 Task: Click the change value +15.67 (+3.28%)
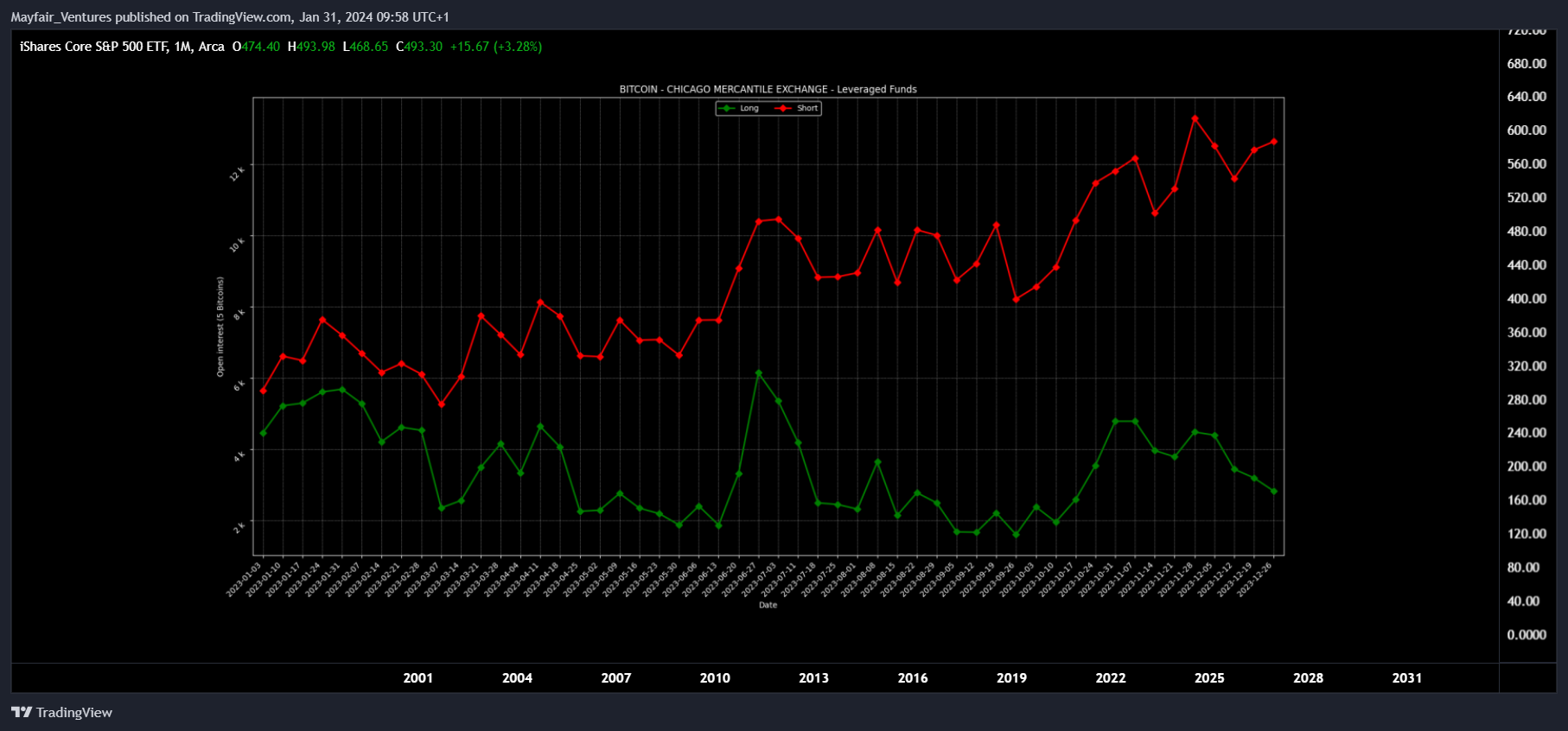(x=496, y=47)
